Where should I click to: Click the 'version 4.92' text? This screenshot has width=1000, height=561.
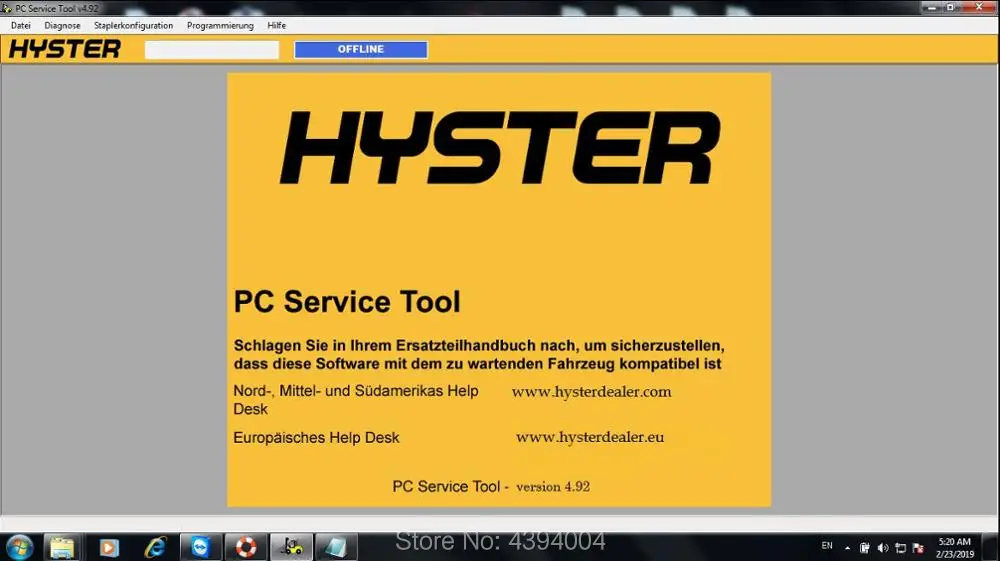pos(553,486)
